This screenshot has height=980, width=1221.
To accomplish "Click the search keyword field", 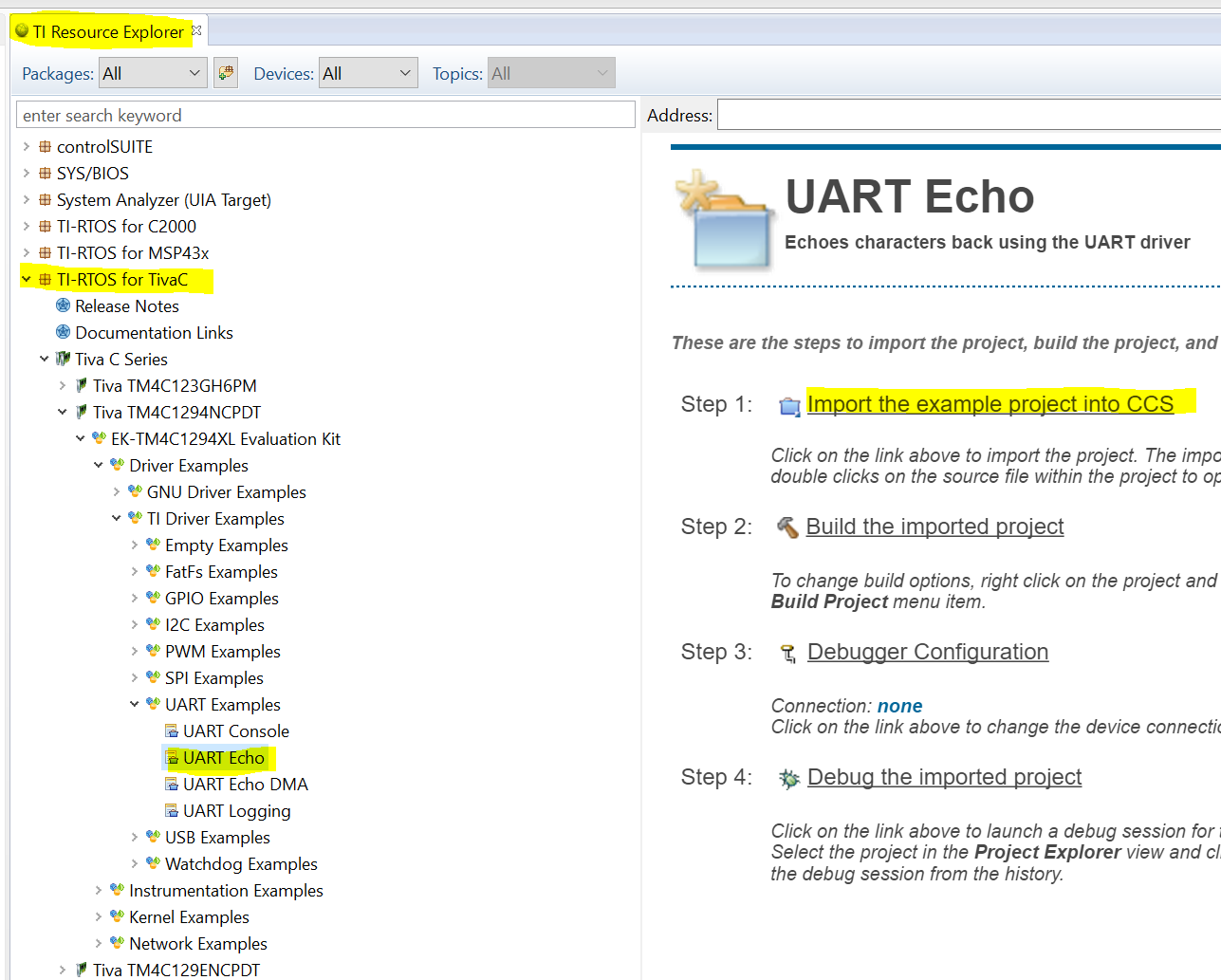I will tap(325, 115).
